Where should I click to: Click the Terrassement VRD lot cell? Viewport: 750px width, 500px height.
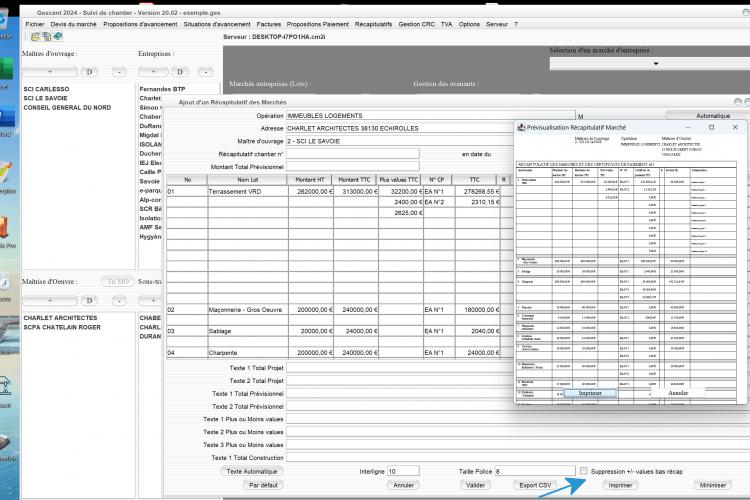[248, 191]
